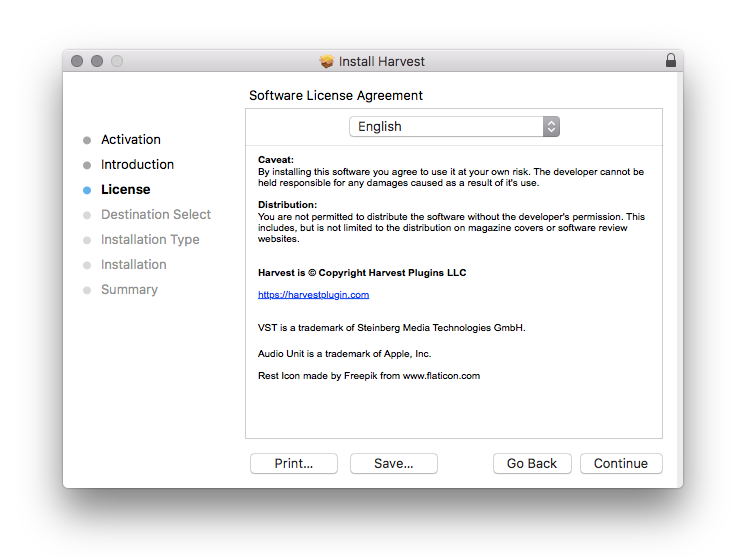Click the bullet next to Activation
The height and width of the screenshot is (557, 749).
(87, 140)
